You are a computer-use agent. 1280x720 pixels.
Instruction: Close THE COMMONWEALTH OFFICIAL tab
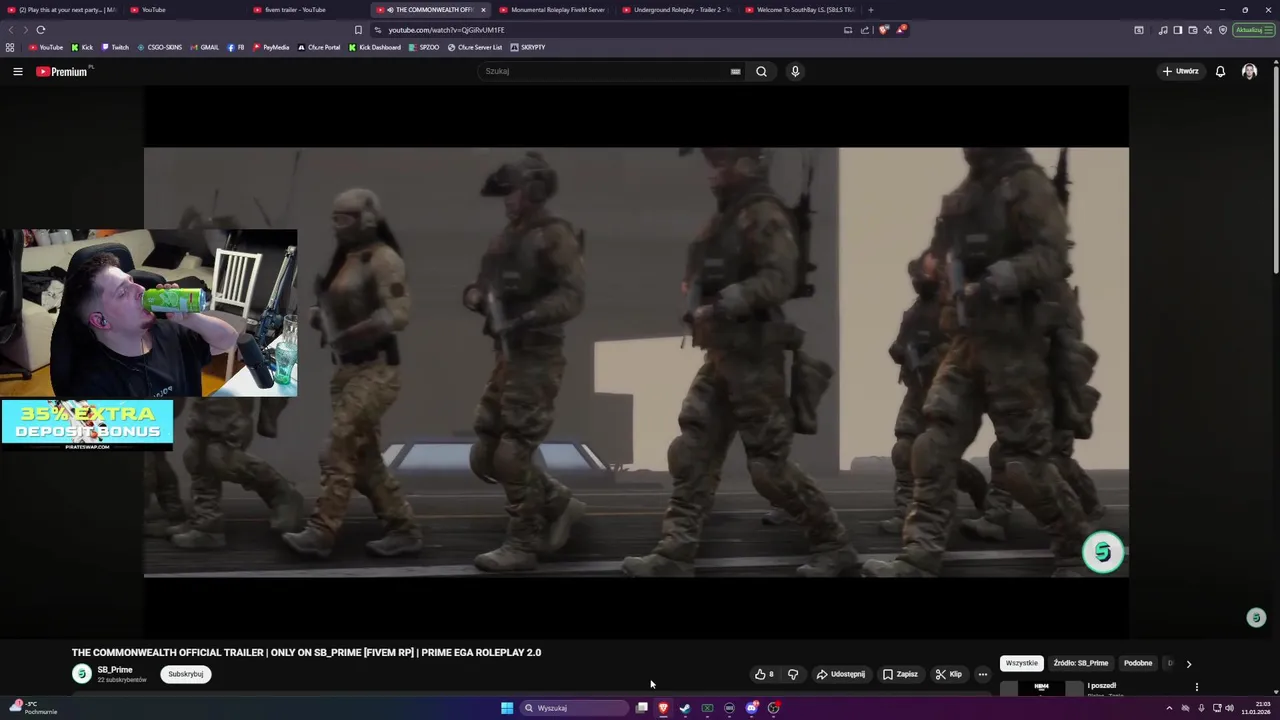(x=483, y=10)
